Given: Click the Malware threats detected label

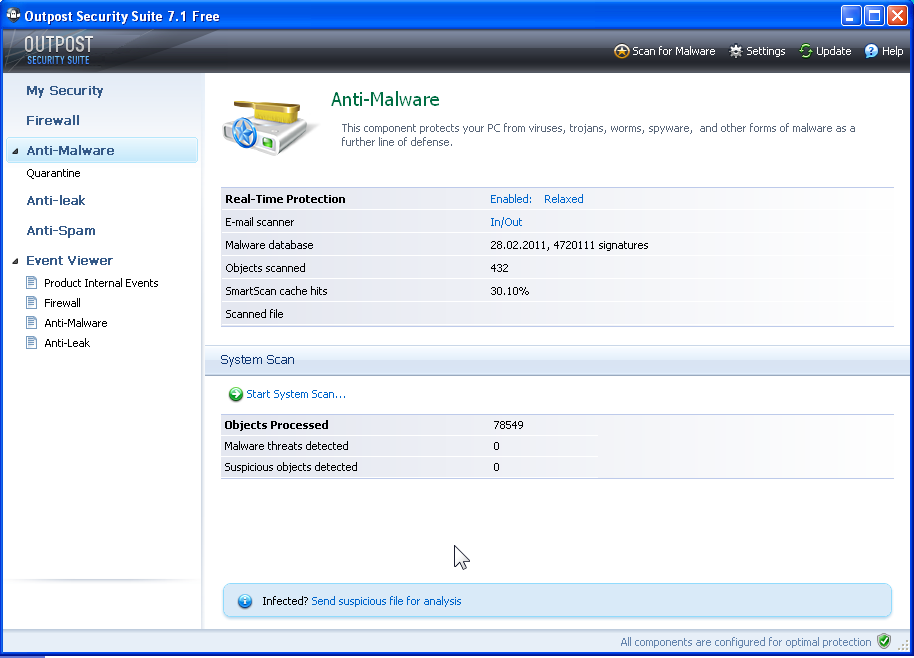Looking at the screenshot, I should coord(286,446).
